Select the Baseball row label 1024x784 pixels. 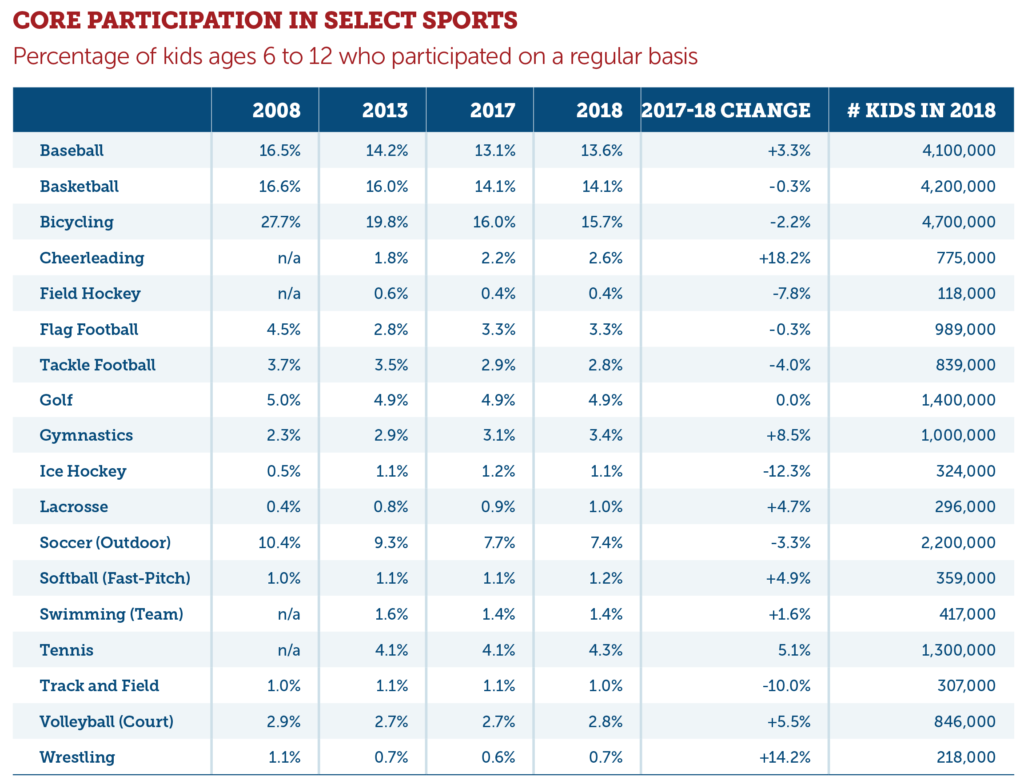pos(72,151)
